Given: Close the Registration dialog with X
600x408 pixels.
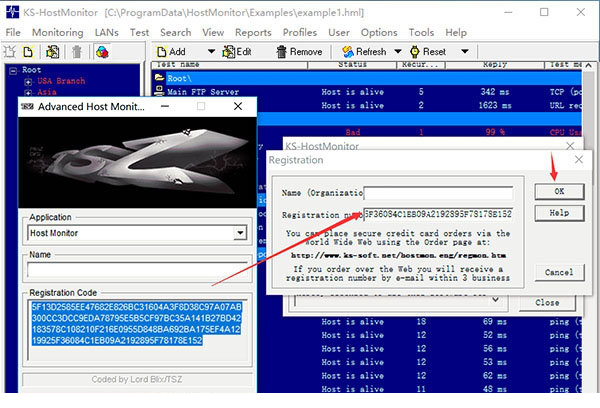Looking at the screenshot, I should click(579, 160).
